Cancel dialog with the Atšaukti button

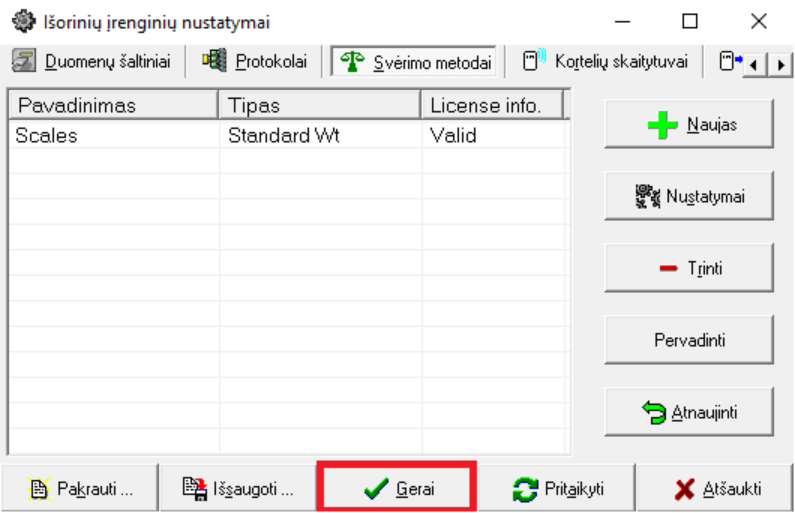[x=717, y=489]
